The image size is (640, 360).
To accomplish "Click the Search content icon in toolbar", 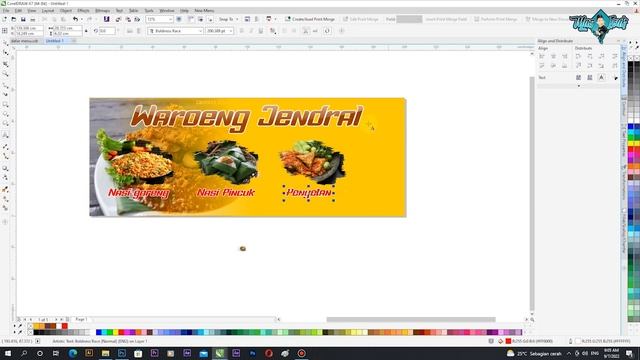I will coord(107,19).
